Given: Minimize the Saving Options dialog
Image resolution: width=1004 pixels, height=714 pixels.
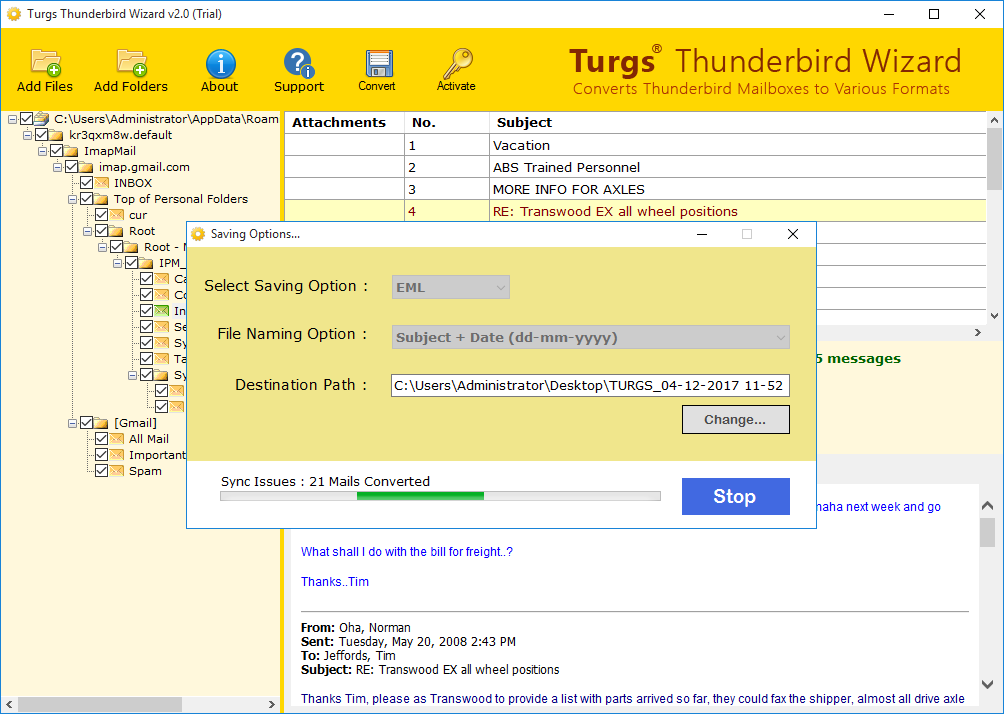Looking at the screenshot, I should [x=702, y=234].
